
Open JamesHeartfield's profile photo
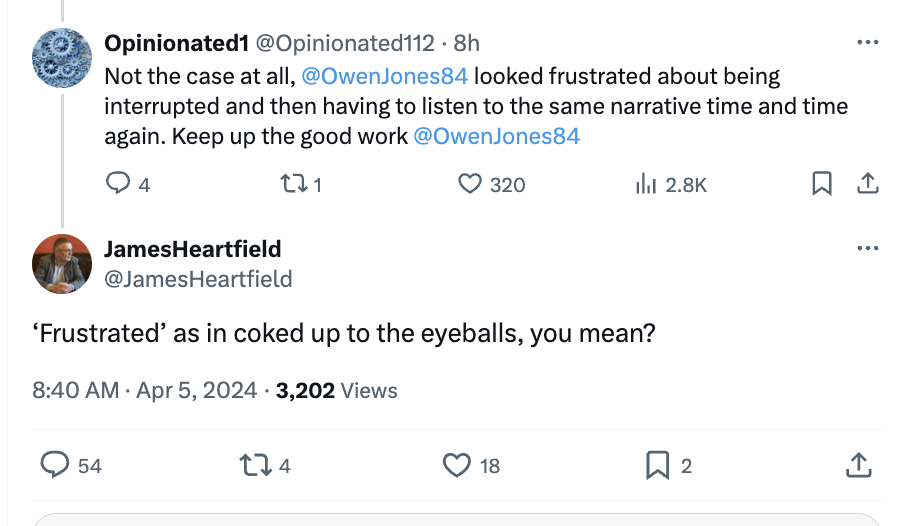point(62,264)
